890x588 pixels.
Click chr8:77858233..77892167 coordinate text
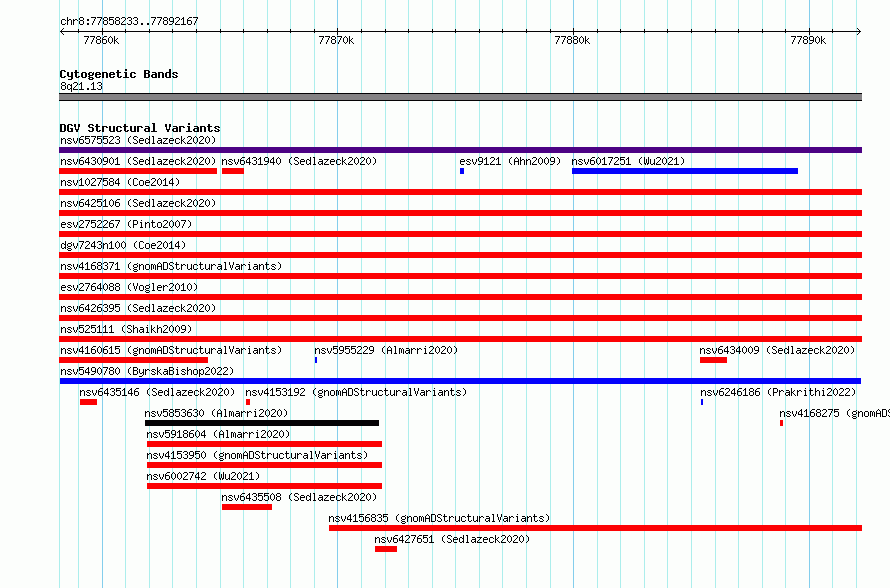[x=129, y=21]
